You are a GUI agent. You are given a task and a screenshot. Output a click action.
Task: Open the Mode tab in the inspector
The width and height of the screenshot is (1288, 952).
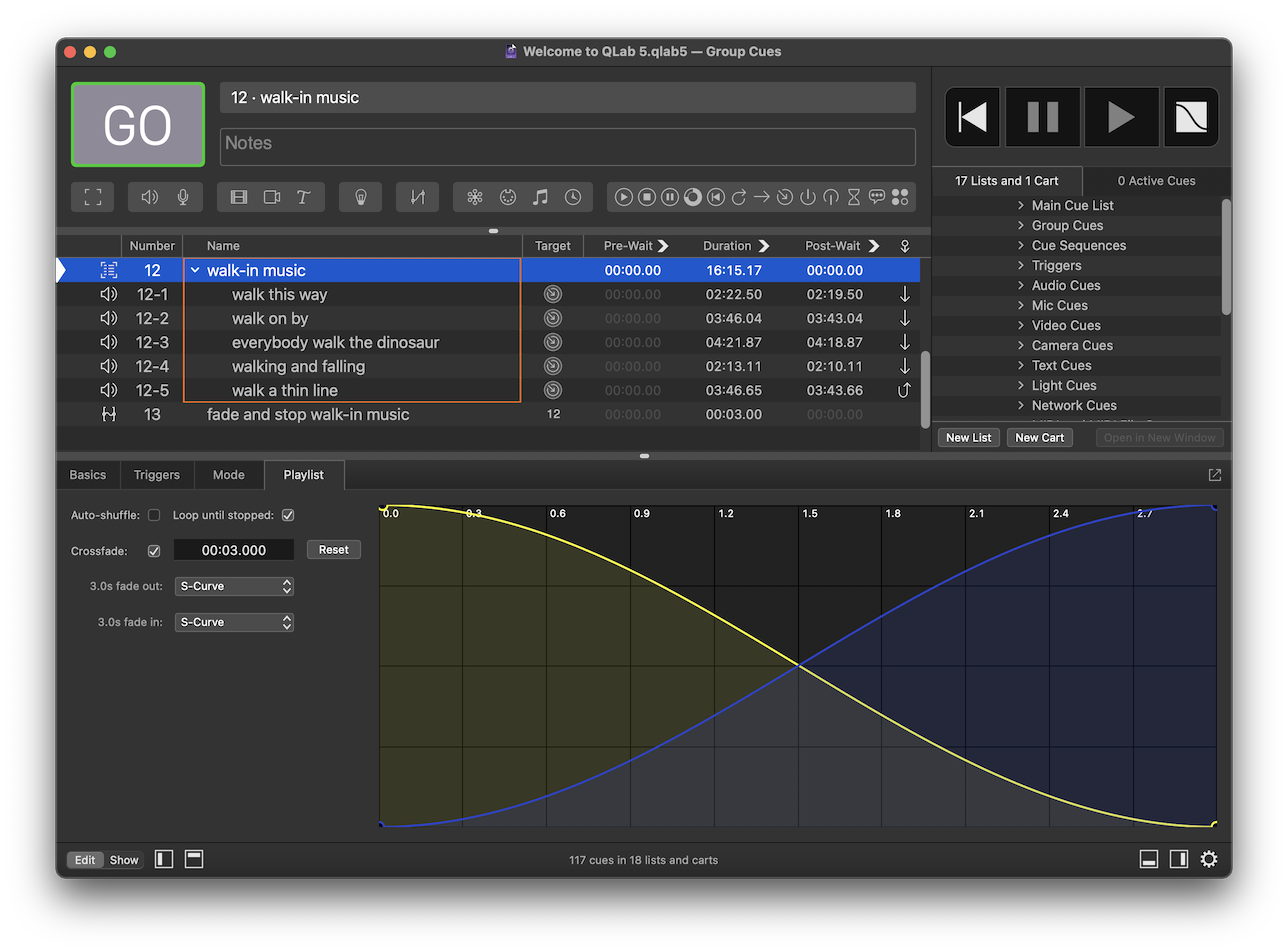tap(228, 474)
